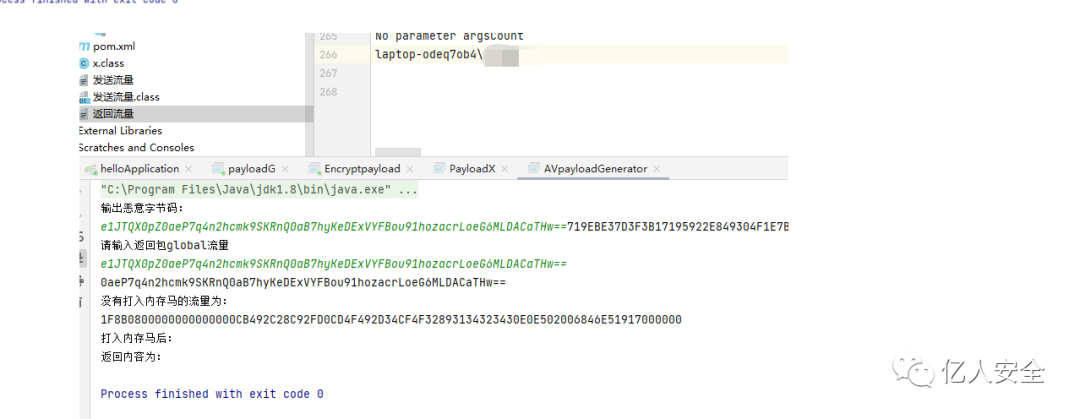Image resolution: width=1080 pixels, height=419 pixels.
Task: Click the class icon beside x.class
Action: [x=84, y=63]
